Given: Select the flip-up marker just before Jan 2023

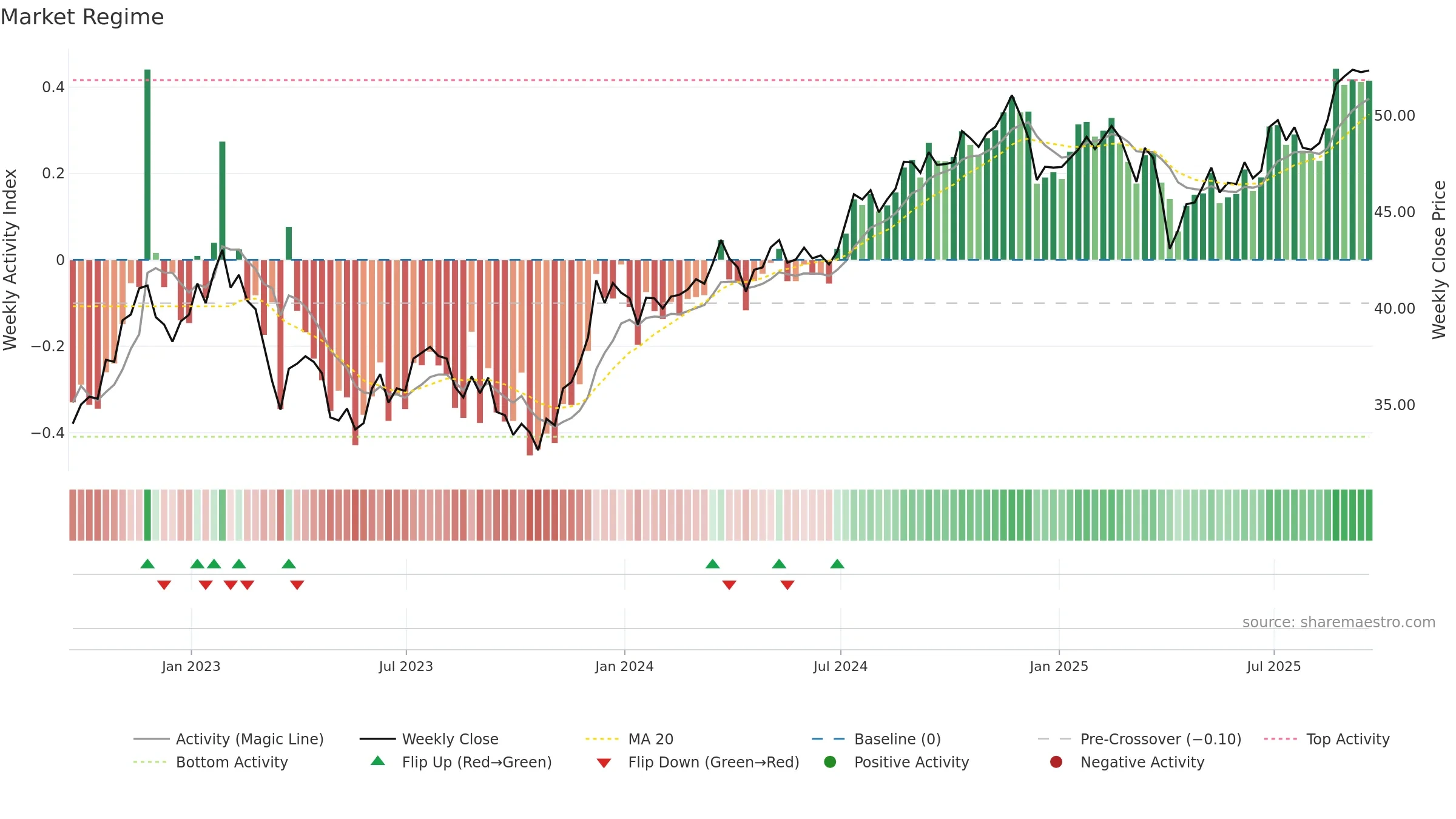Looking at the screenshot, I should pyautogui.click(x=147, y=564).
